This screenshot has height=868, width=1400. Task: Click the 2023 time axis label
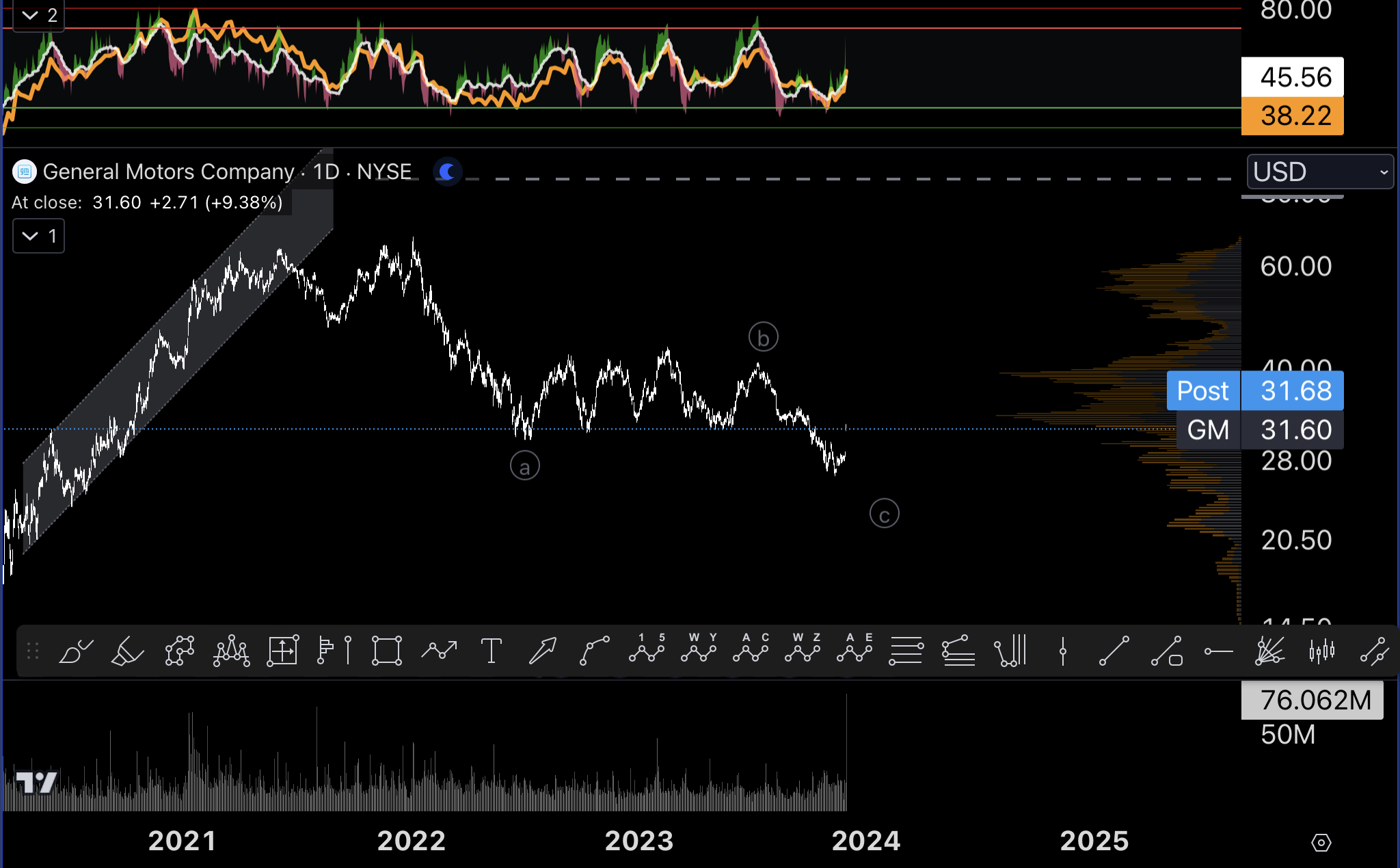point(639,841)
